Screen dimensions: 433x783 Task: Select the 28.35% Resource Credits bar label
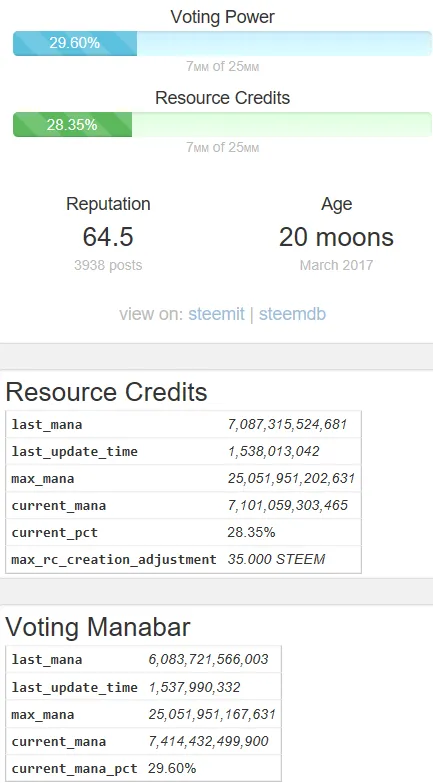coord(72,124)
